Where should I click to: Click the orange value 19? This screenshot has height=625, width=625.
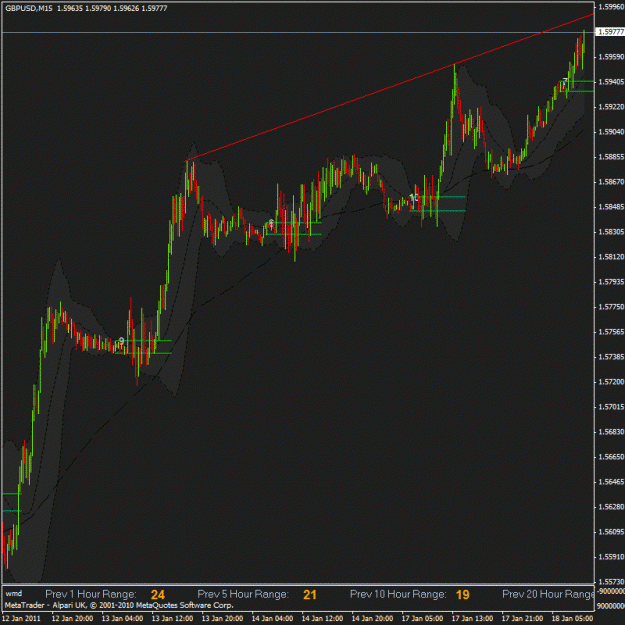(x=463, y=595)
